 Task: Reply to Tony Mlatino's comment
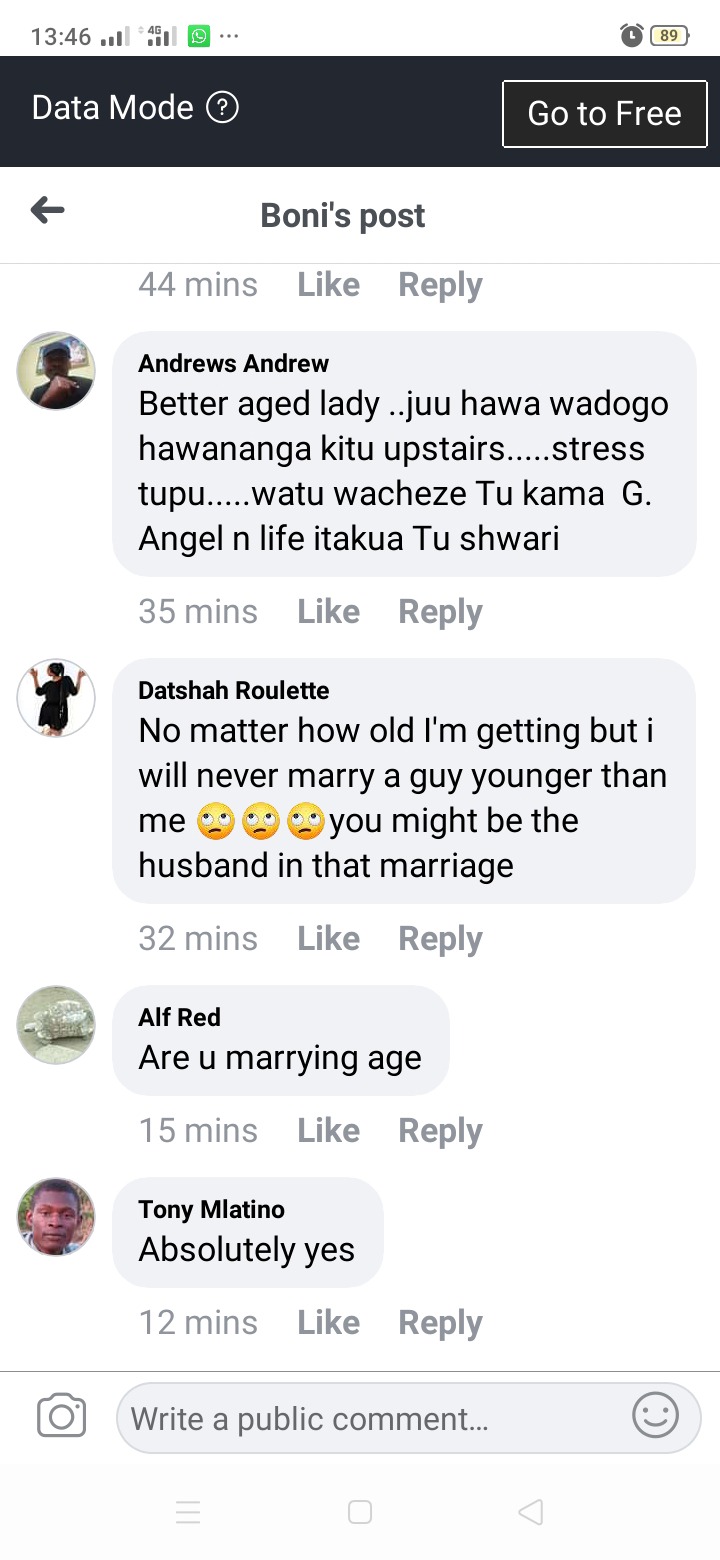point(440,1322)
